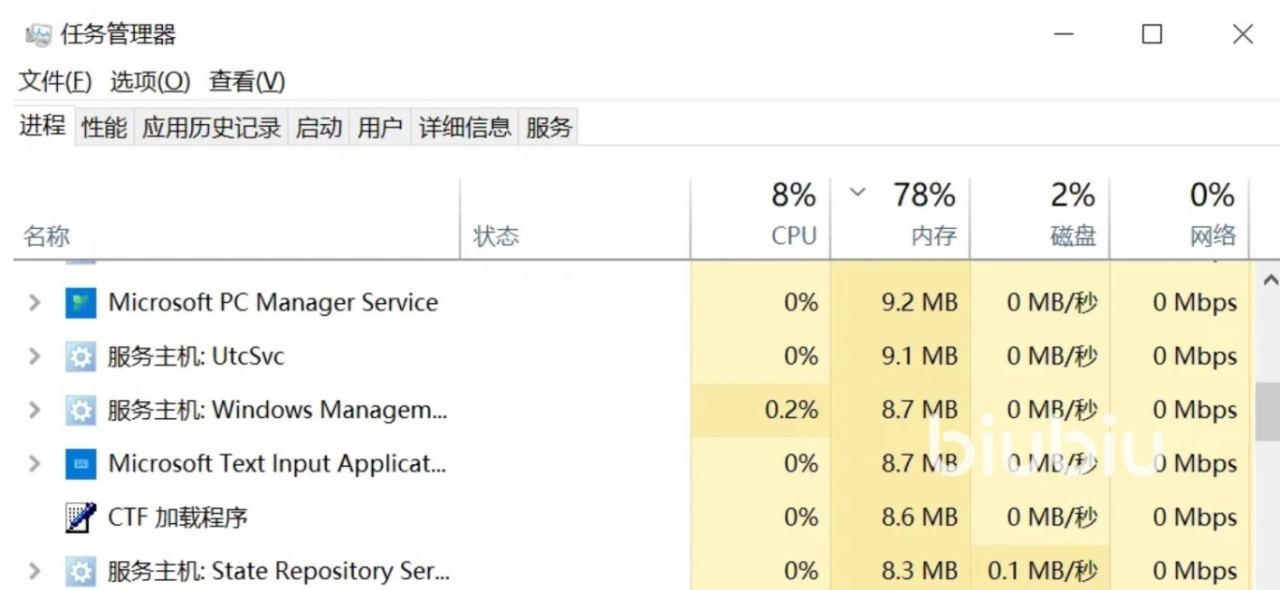Expand the Microsoft Text Input Application row
The width and height of the screenshot is (1280, 590).
click(35, 464)
